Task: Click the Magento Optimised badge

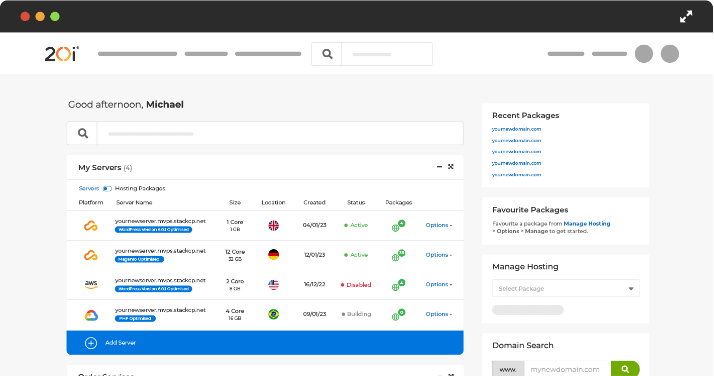Action: click(x=139, y=259)
